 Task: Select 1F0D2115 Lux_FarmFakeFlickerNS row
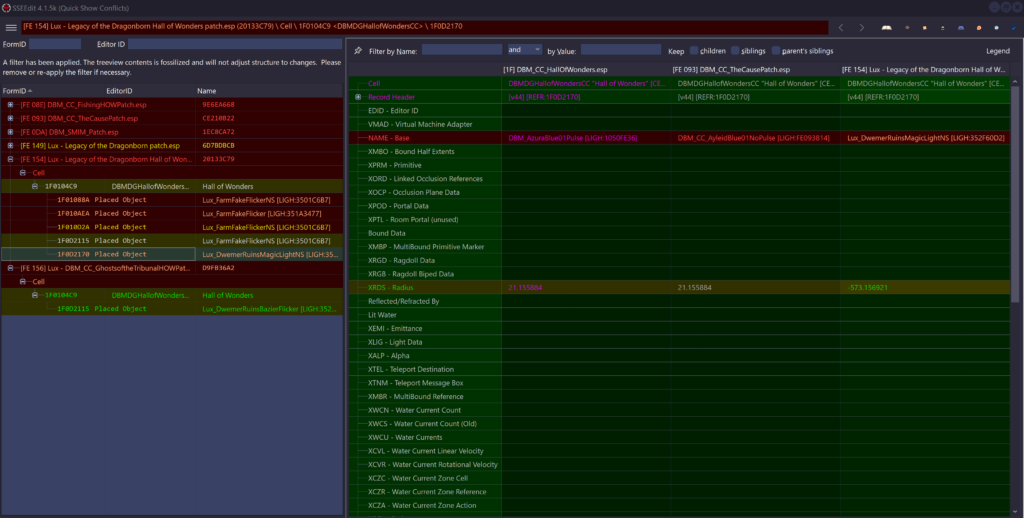pyautogui.click(x=172, y=241)
